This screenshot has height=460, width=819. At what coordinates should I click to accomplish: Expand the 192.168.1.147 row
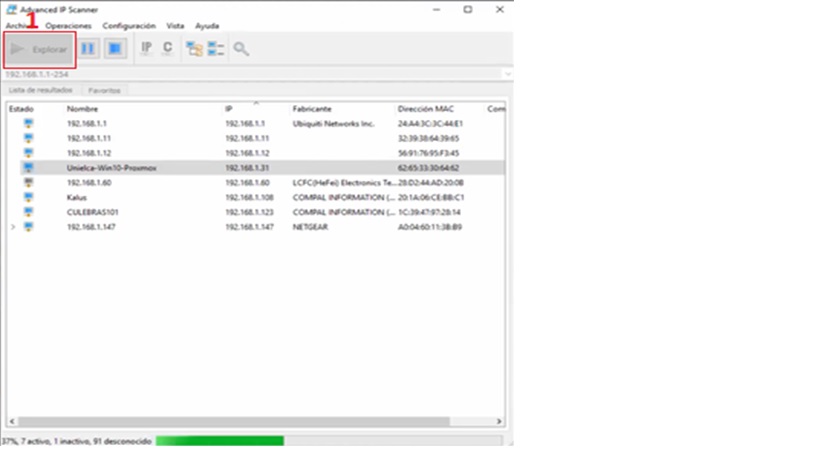pyautogui.click(x=13, y=227)
